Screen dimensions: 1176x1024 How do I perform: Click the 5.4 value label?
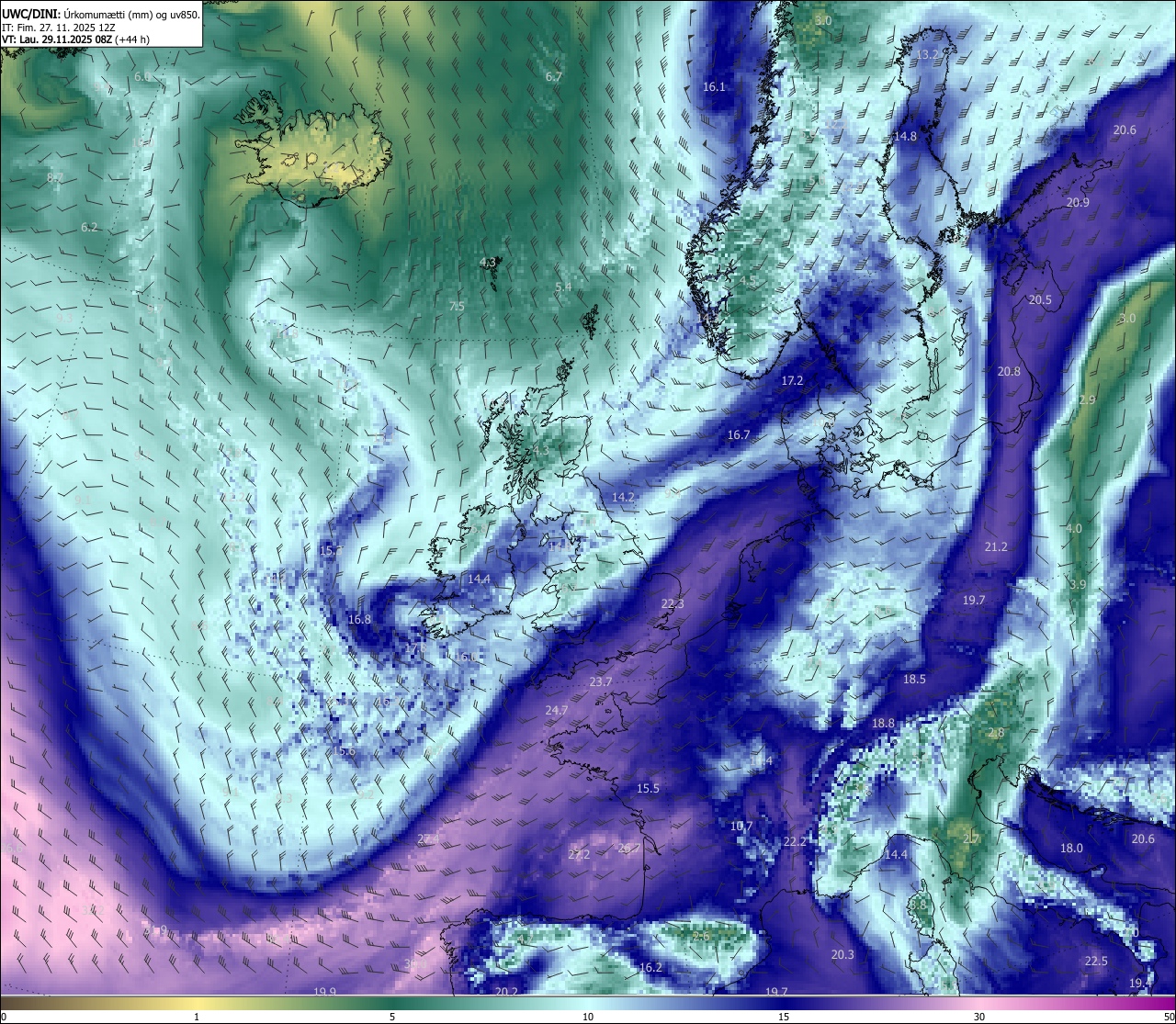(x=563, y=287)
